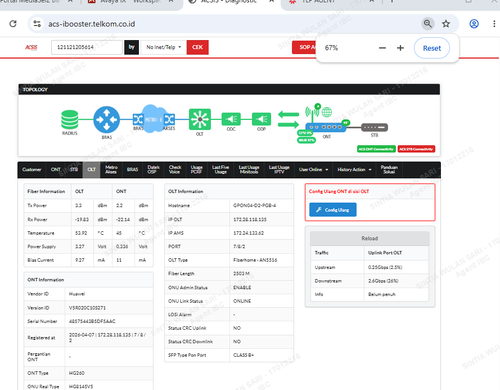This screenshot has height=390, width=500.
Task: Click the ACSIS logo
Action: (x=31, y=47)
